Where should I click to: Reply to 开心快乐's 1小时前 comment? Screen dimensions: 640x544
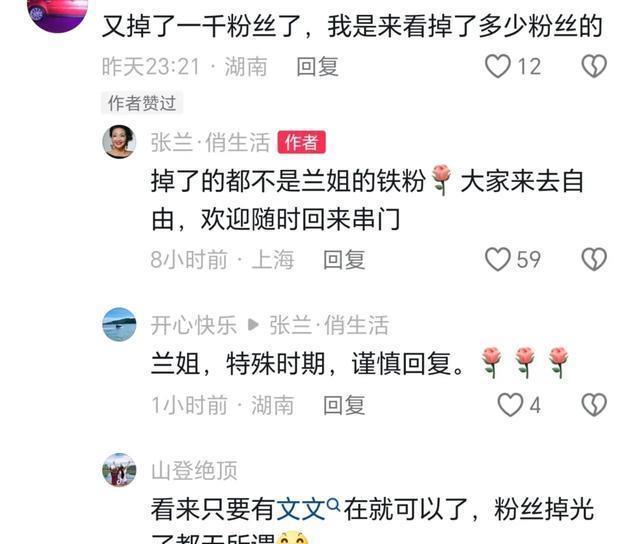point(344,405)
